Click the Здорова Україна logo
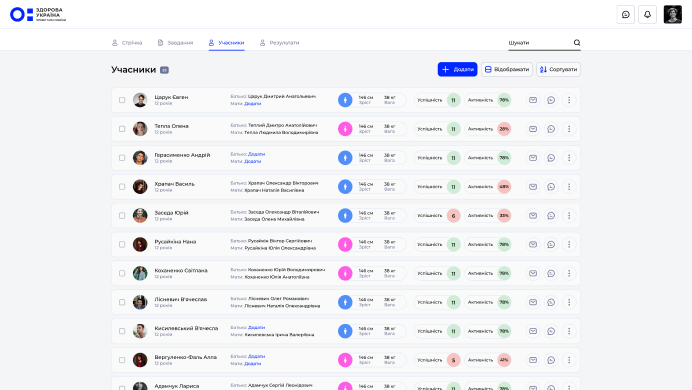 38,14
